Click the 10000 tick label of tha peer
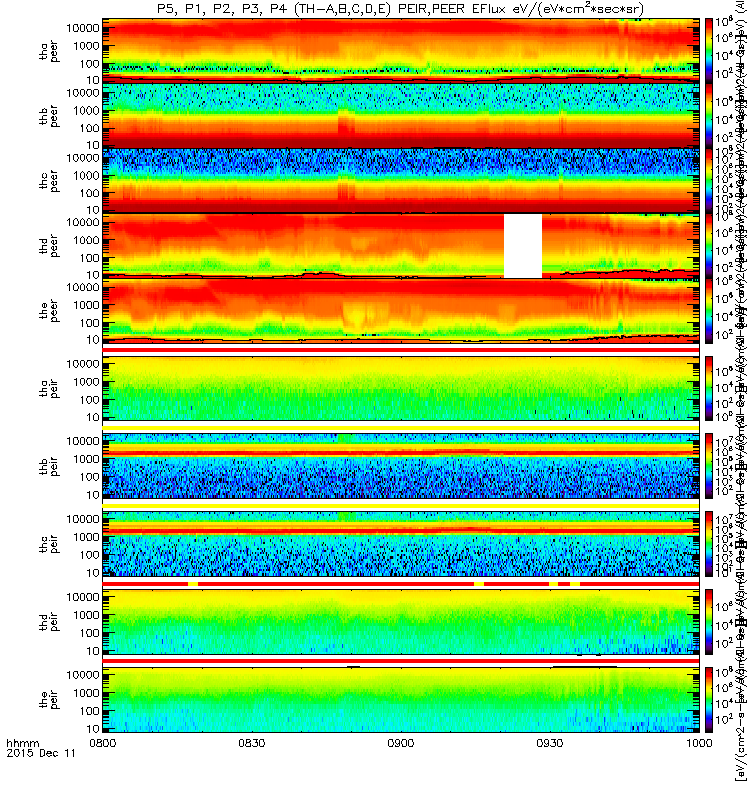Screen dimensions: 750x800 [x=83, y=28]
